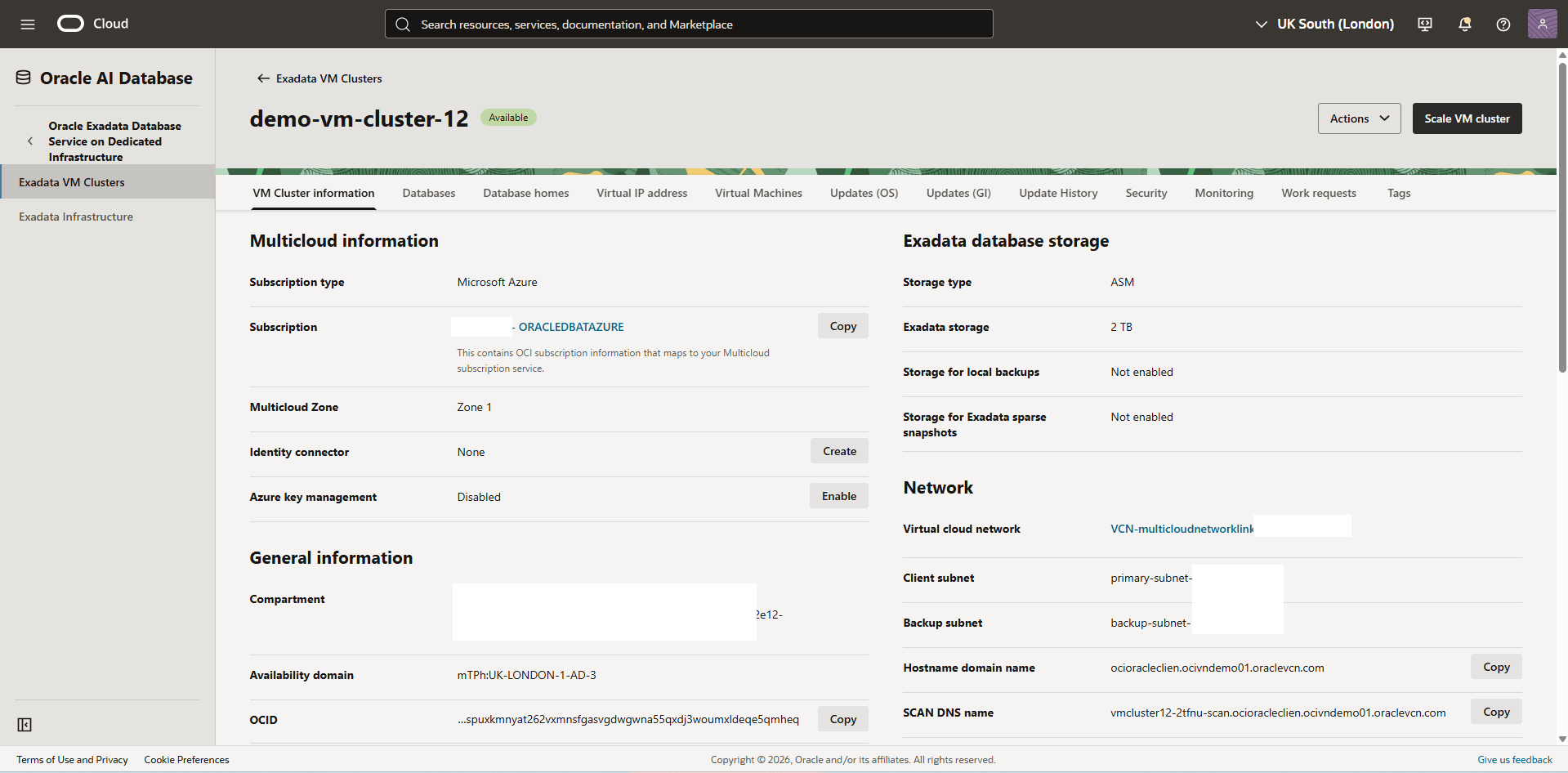Click the search resources input field
1568x773 pixels.
point(688,24)
